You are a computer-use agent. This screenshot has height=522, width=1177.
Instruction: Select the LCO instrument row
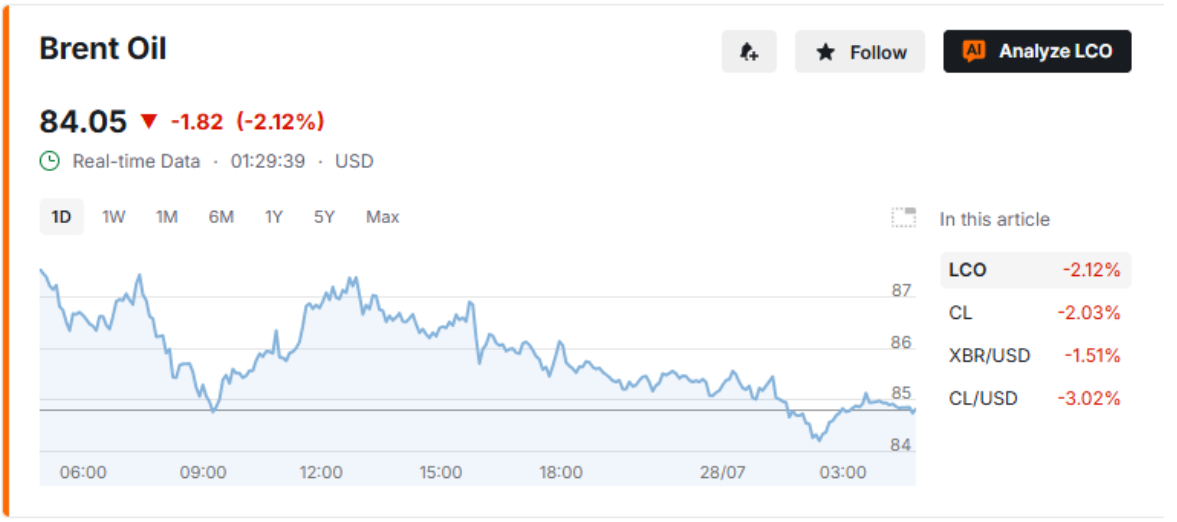[x=1035, y=270]
